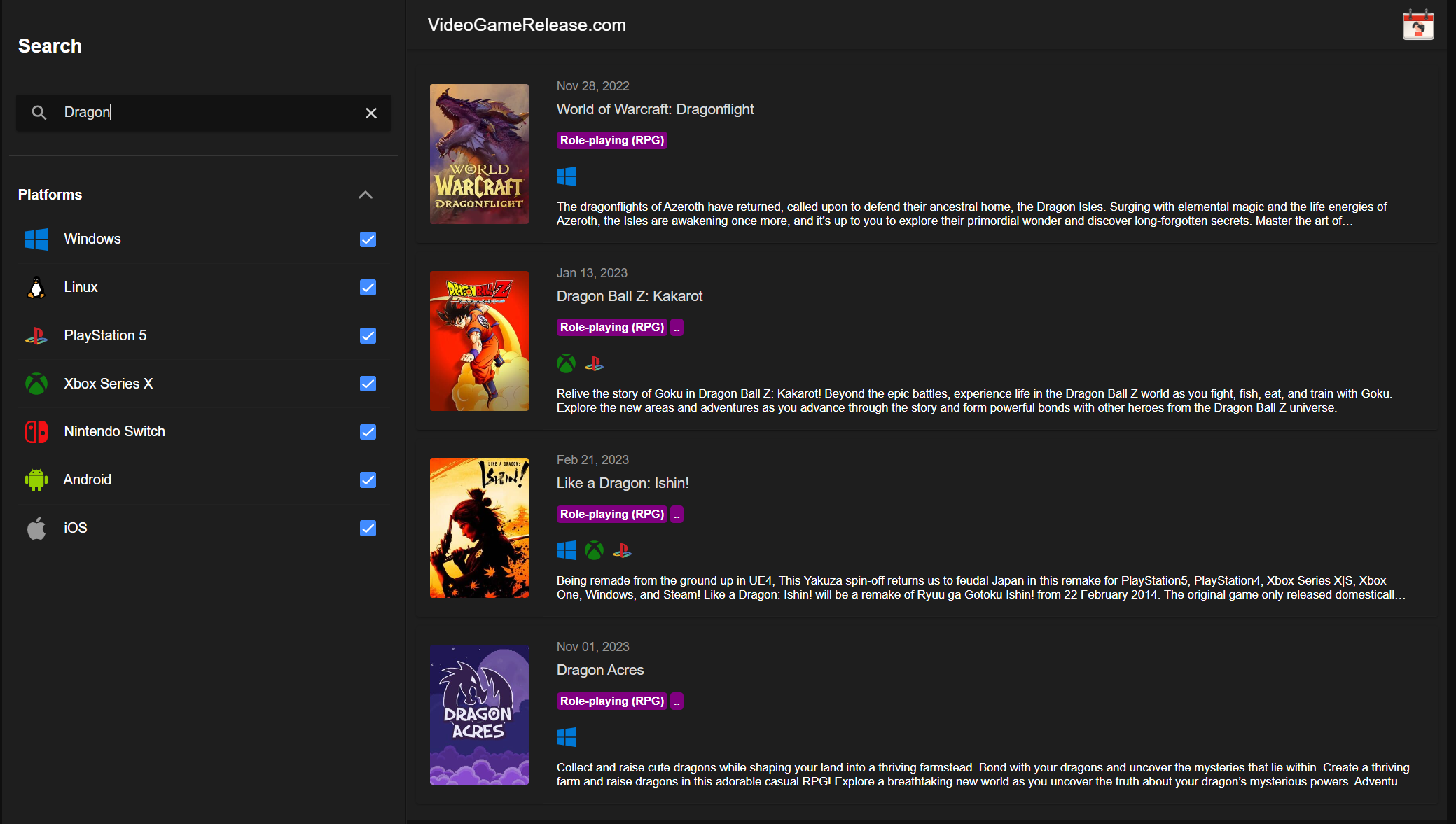Disable the Xbox Series X checkbox
Image resolution: width=1456 pixels, height=824 pixels.
pyautogui.click(x=368, y=384)
